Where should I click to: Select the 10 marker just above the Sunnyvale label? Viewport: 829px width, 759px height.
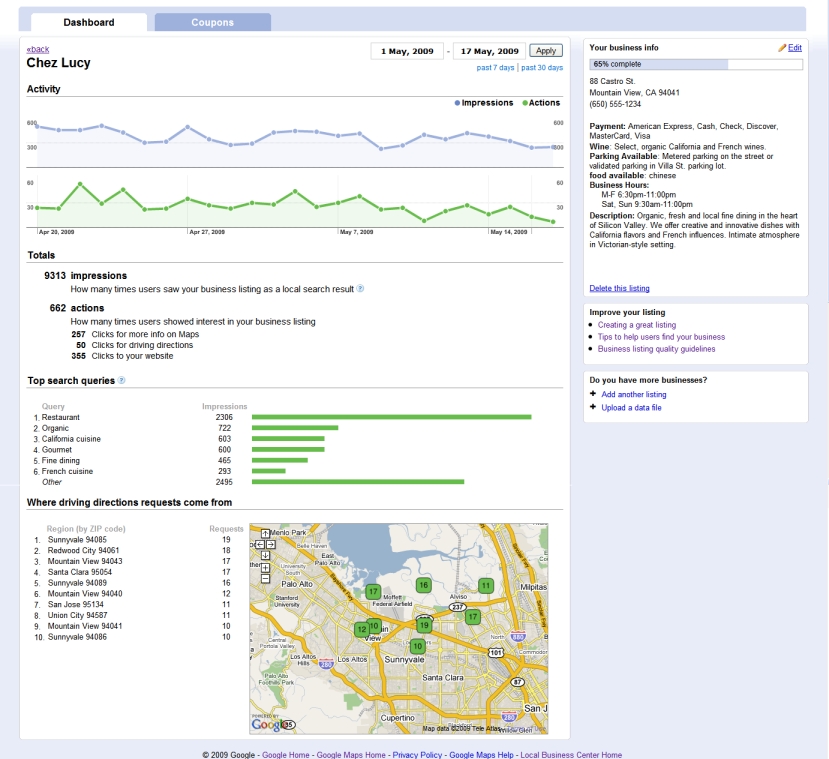418,646
